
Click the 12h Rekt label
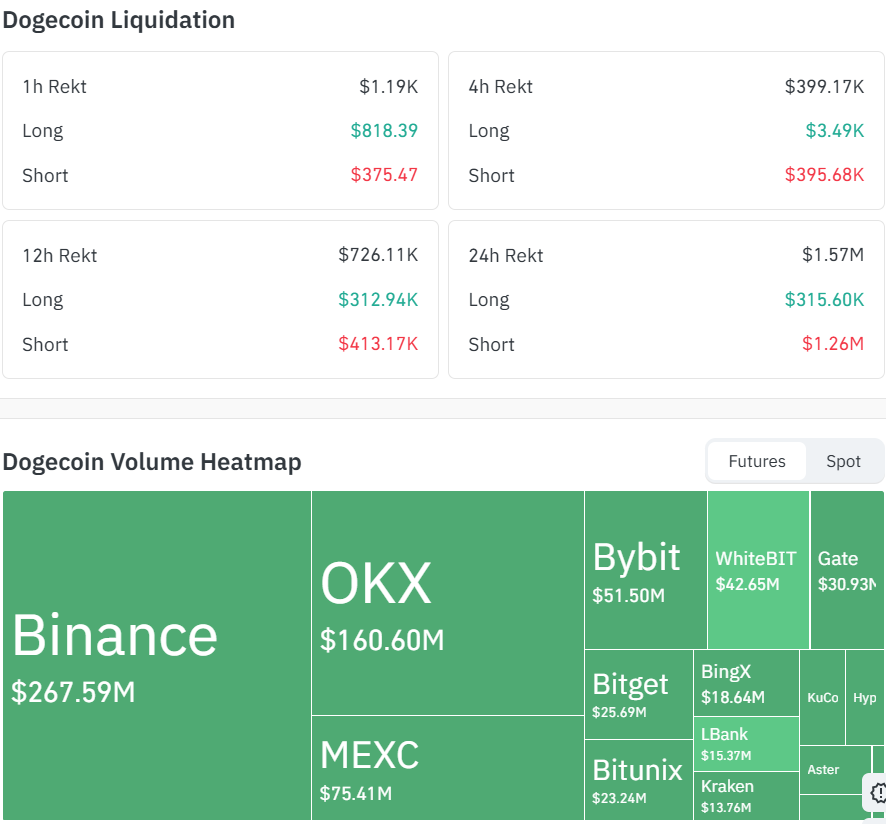tap(60, 255)
